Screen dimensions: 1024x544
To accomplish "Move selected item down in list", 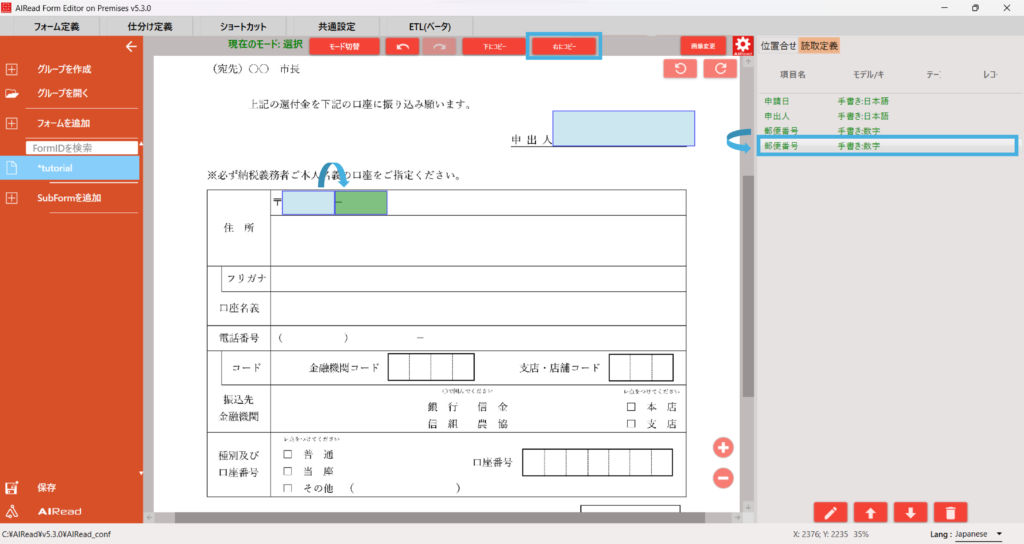I will pos(910,512).
